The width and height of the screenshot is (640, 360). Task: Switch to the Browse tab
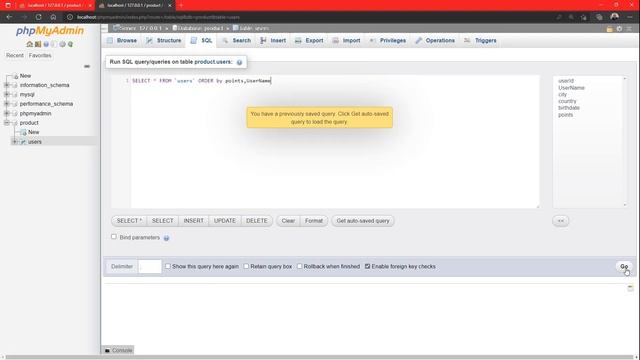[122, 41]
